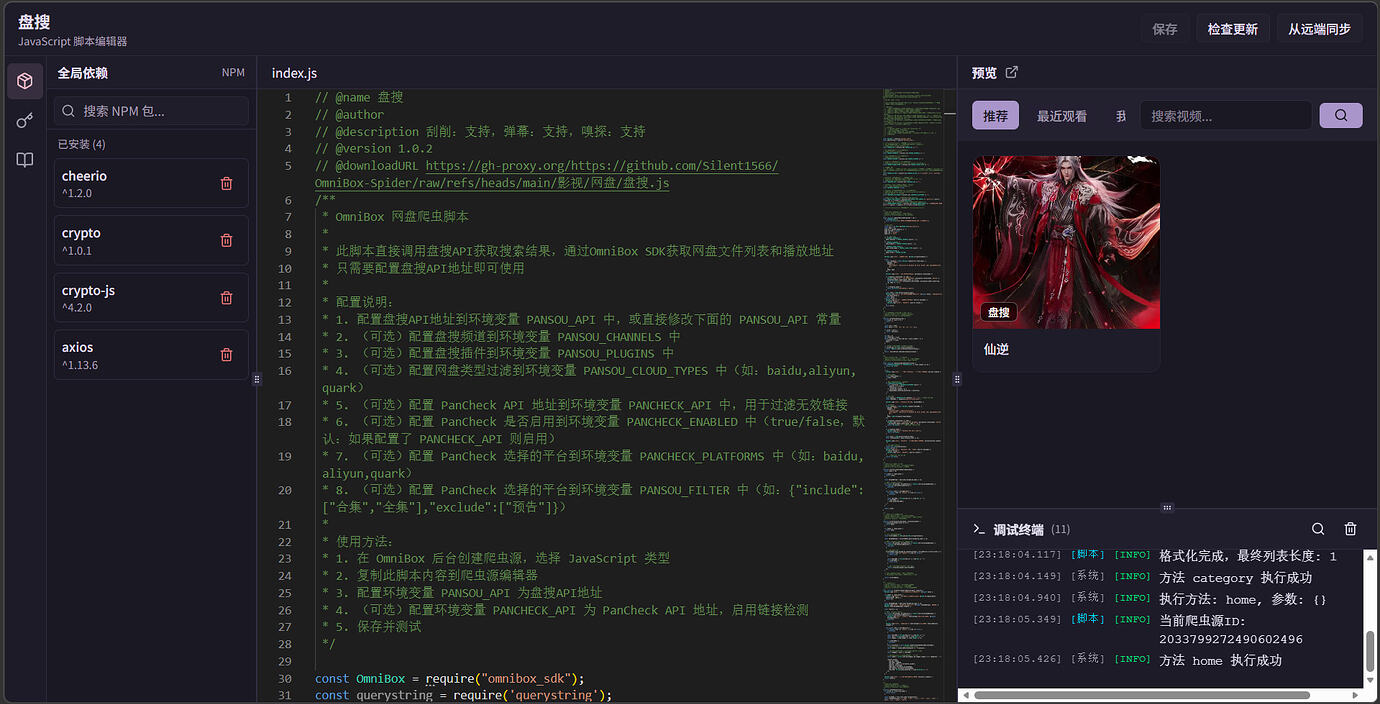The width and height of the screenshot is (1380, 704).
Task: Click line number 30 in the gutter
Action: coord(285,678)
